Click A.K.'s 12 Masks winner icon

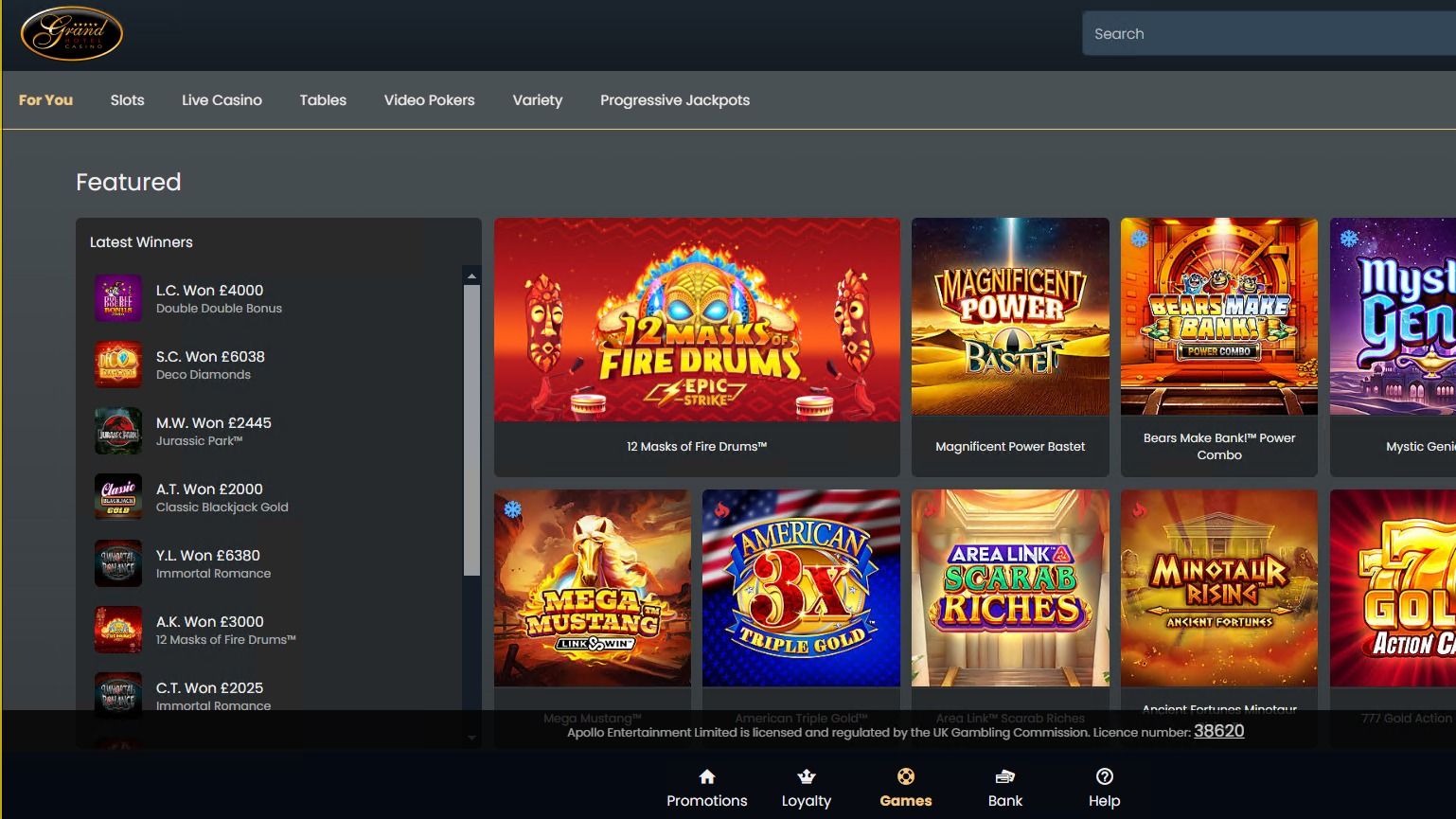coord(118,630)
